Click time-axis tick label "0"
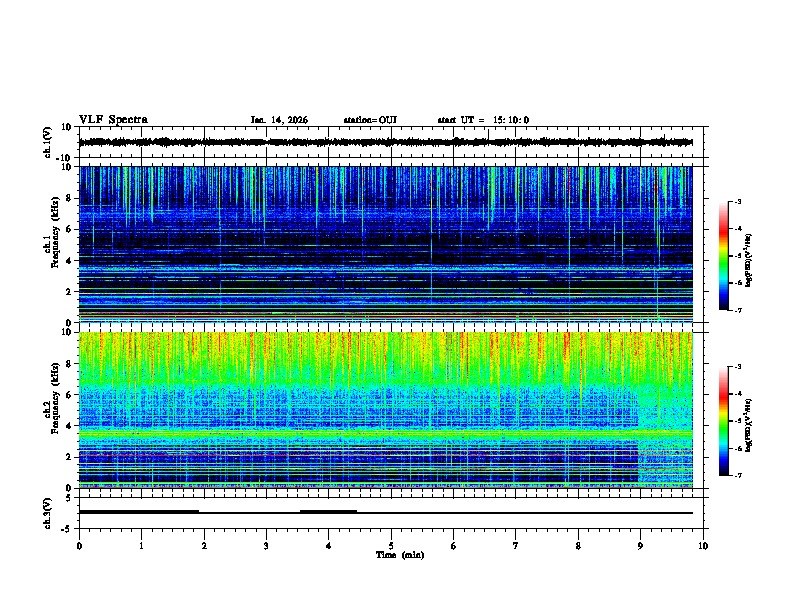The image size is (792, 612). (x=79, y=546)
